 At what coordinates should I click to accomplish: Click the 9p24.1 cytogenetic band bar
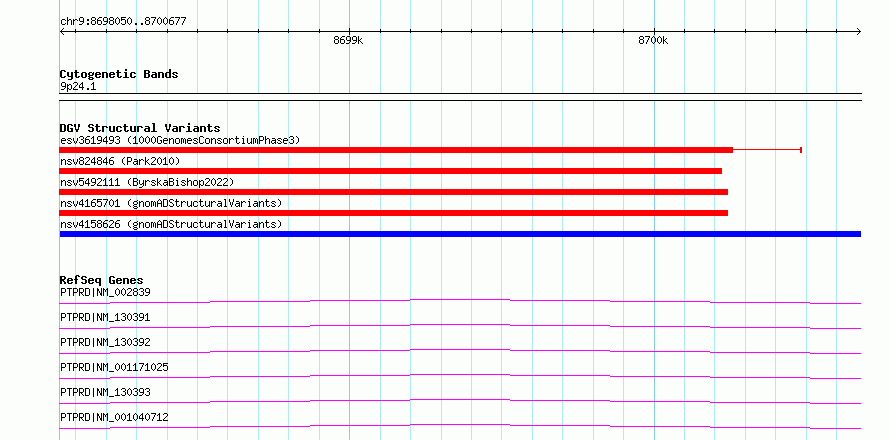coord(460,97)
